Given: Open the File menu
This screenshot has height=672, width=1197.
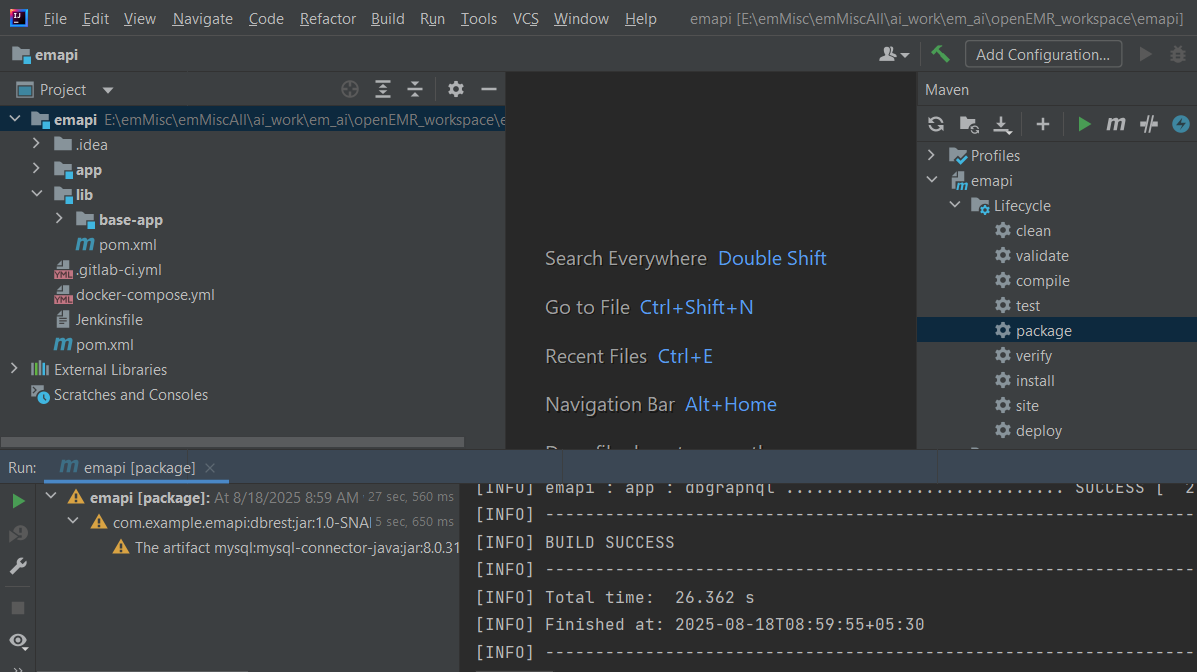Looking at the screenshot, I should point(55,18).
